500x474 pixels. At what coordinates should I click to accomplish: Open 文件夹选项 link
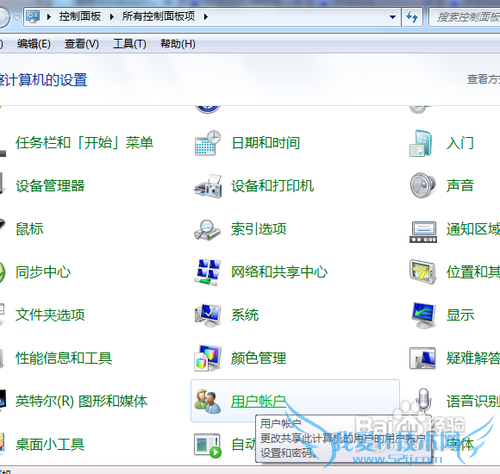point(50,315)
